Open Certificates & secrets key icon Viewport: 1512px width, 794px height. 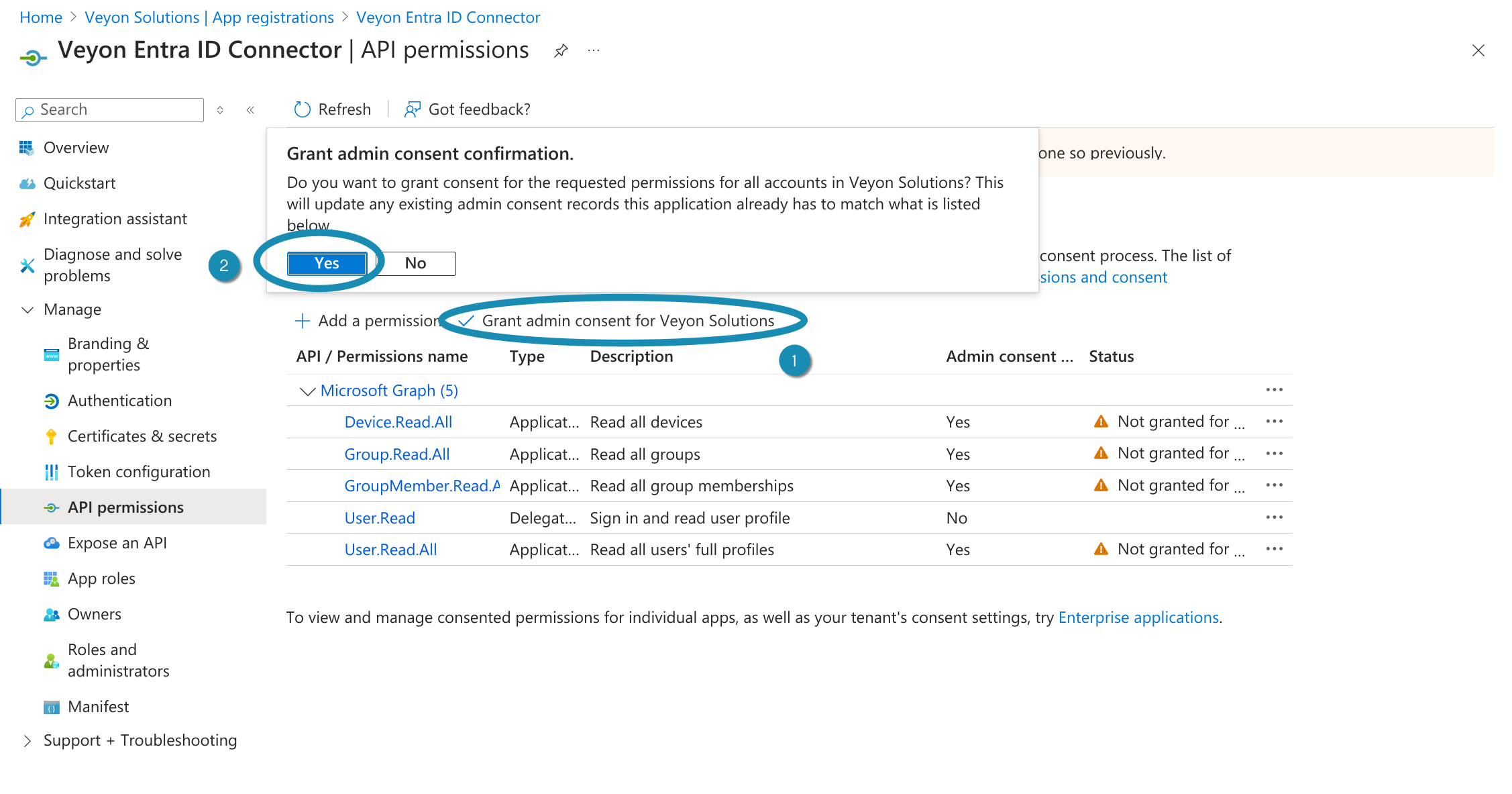[x=51, y=436]
